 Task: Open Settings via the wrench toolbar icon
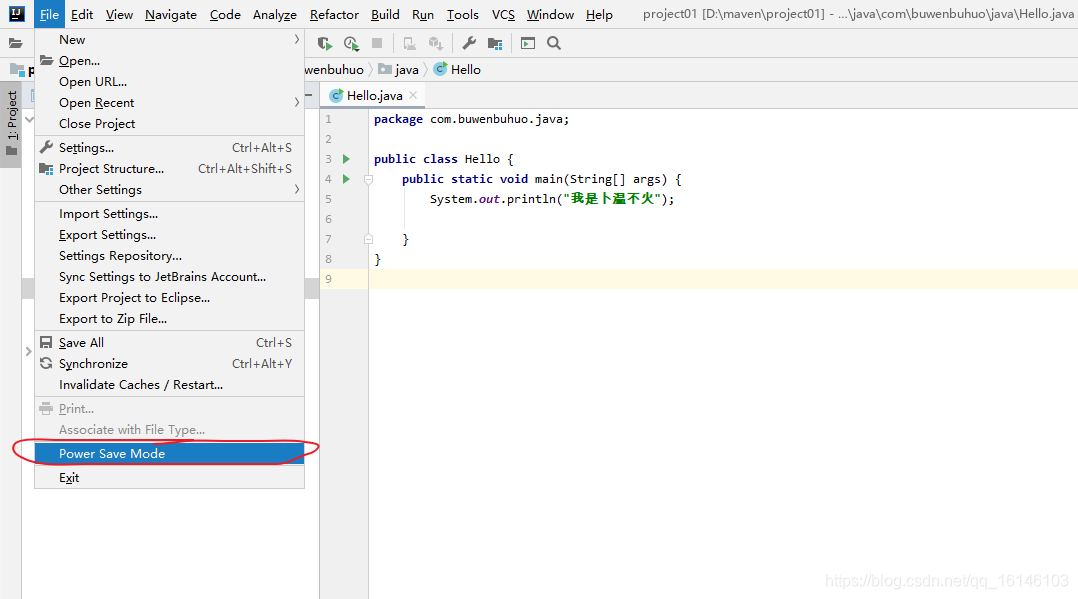(x=469, y=43)
